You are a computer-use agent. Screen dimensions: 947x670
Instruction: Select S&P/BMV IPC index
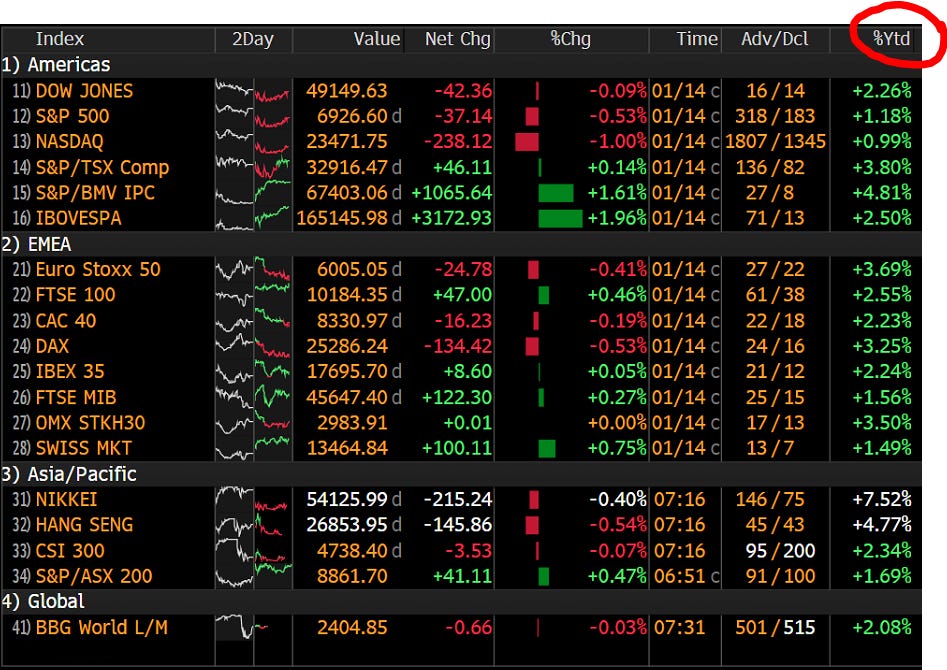click(x=95, y=193)
